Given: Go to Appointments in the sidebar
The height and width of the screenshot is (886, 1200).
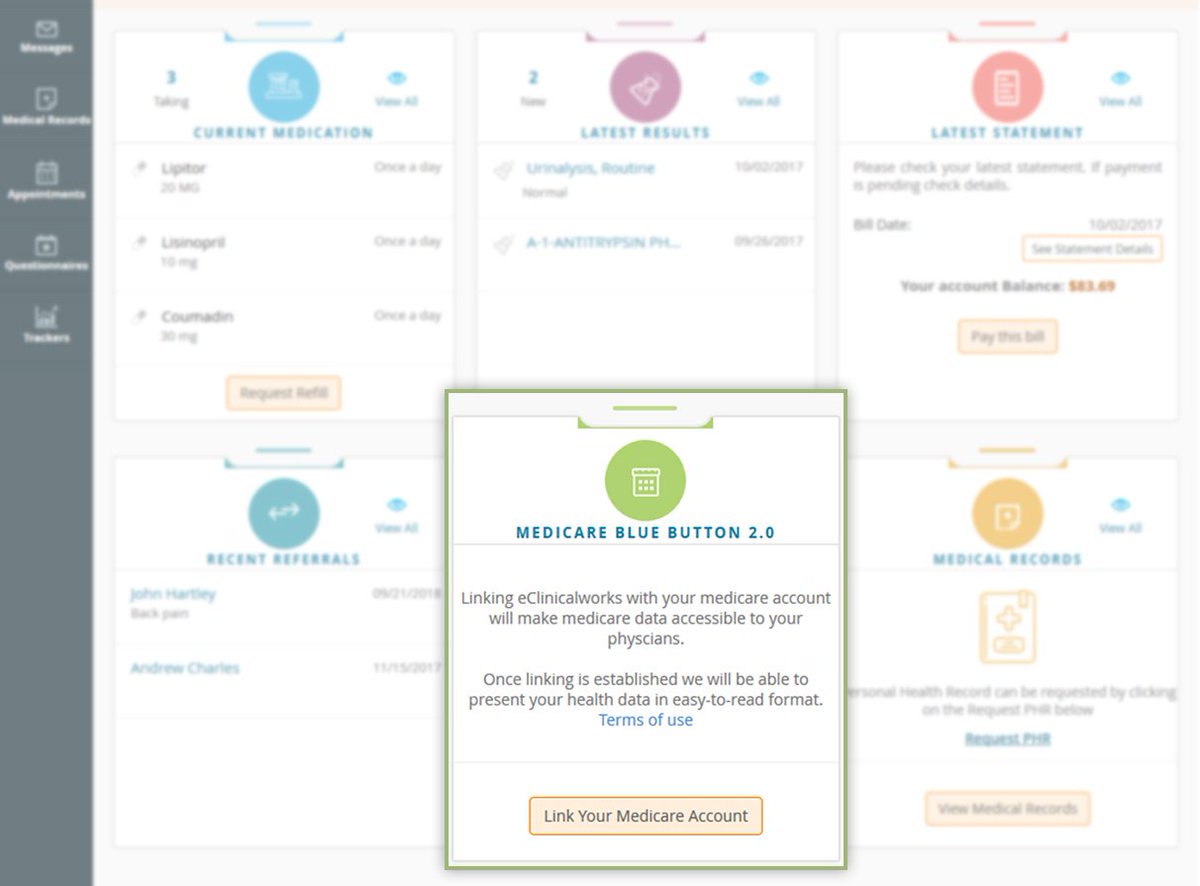Looking at the screenshot, I should (x=46, y=181).
